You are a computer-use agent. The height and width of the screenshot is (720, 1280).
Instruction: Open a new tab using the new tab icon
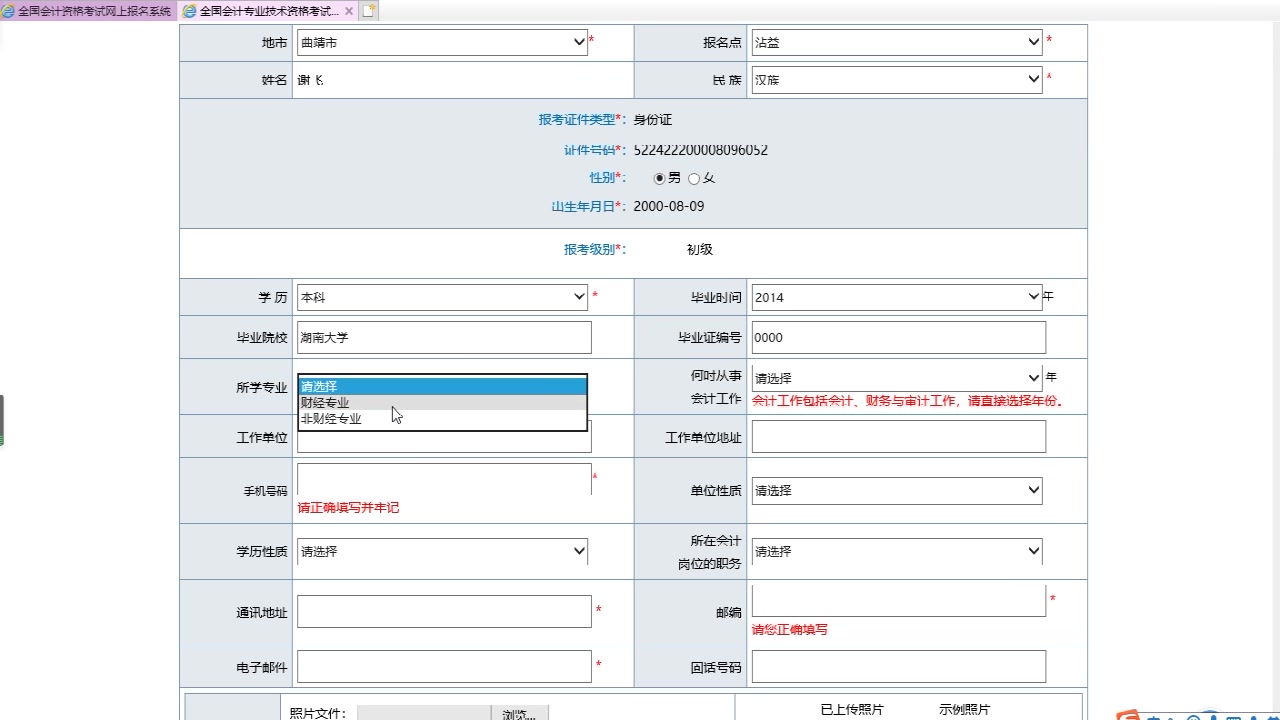coord(368,11)
